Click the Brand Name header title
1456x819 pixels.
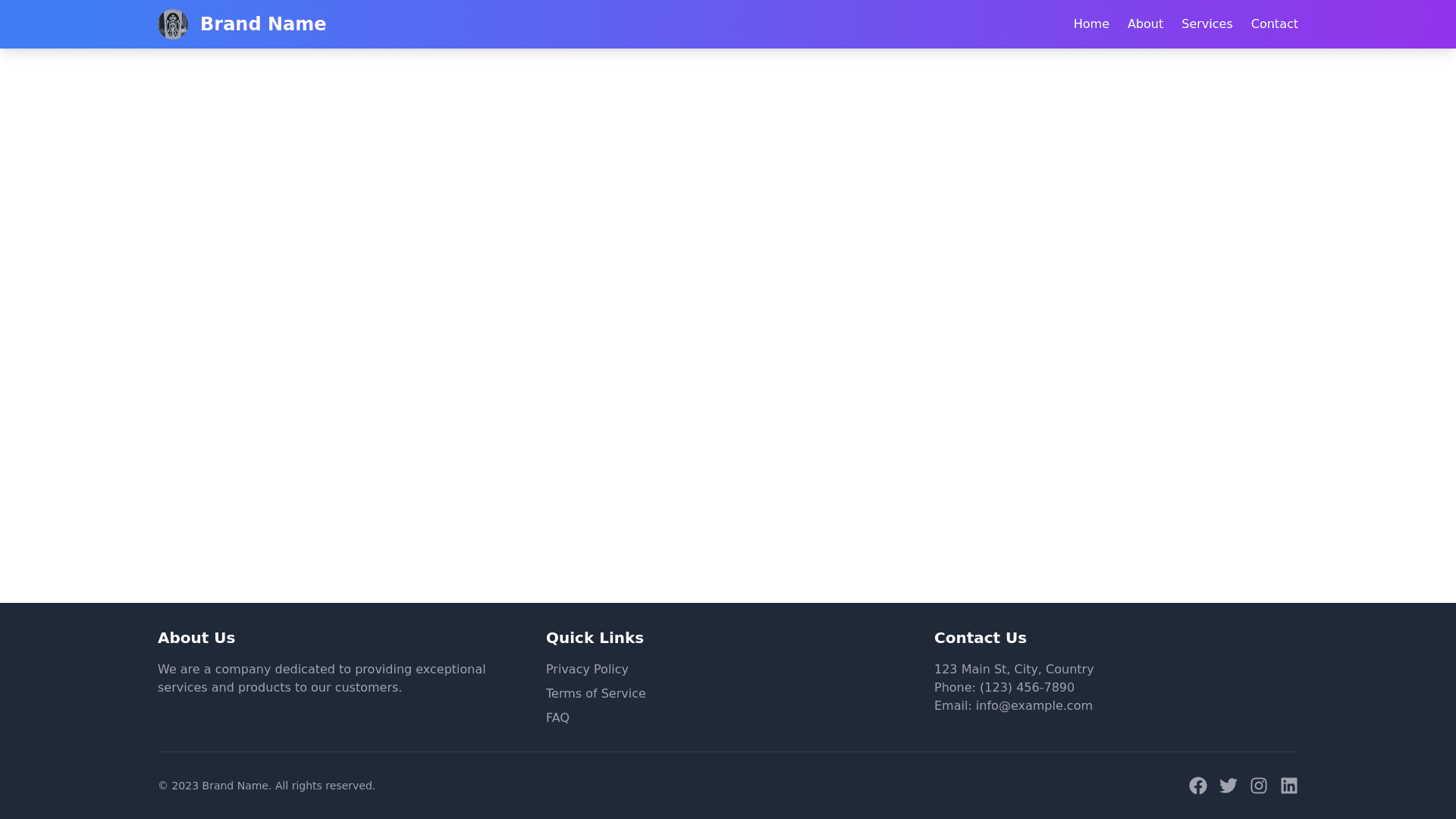tap(262, 24)
